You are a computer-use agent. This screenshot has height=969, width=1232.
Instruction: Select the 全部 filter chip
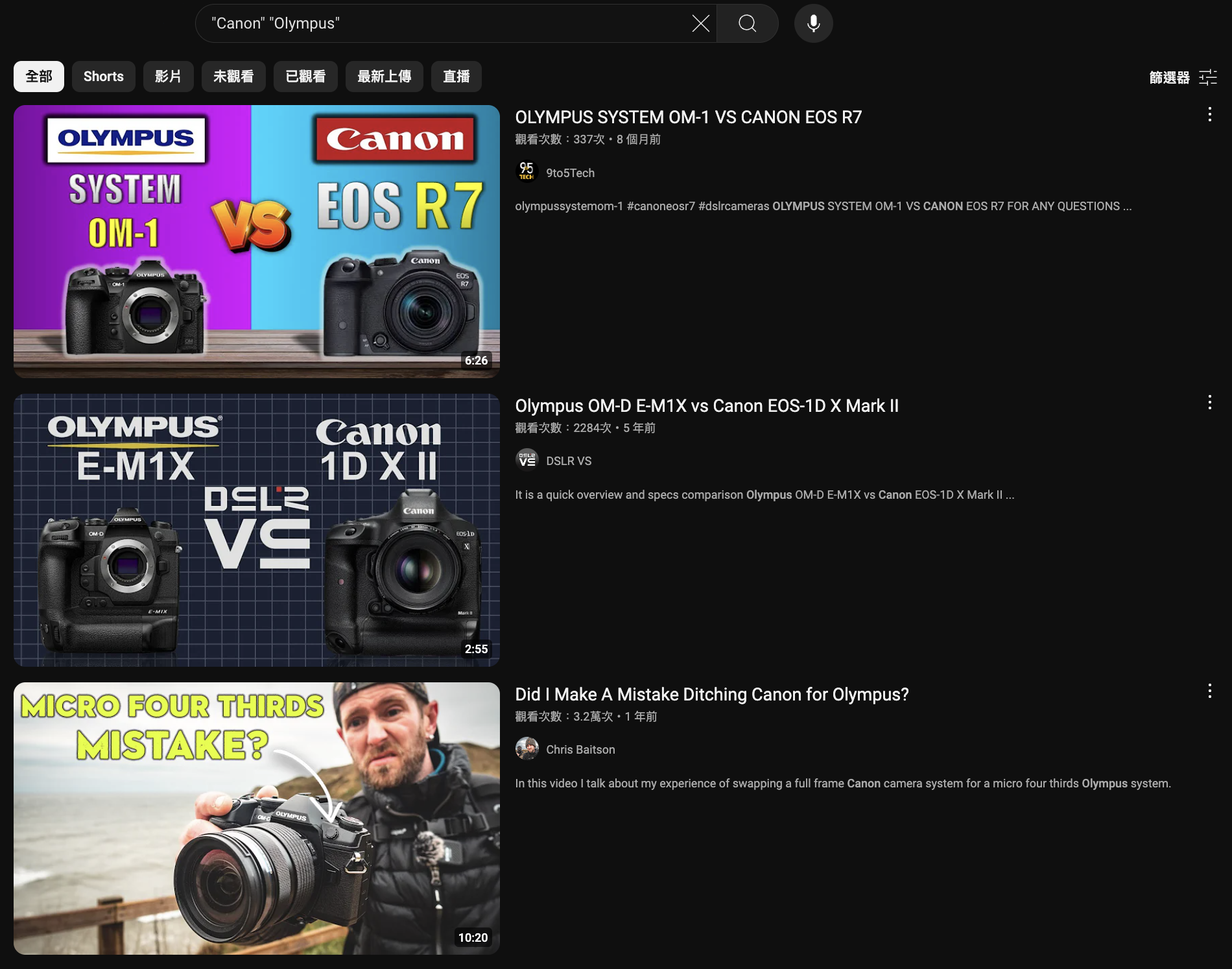[x=39, y=77]
